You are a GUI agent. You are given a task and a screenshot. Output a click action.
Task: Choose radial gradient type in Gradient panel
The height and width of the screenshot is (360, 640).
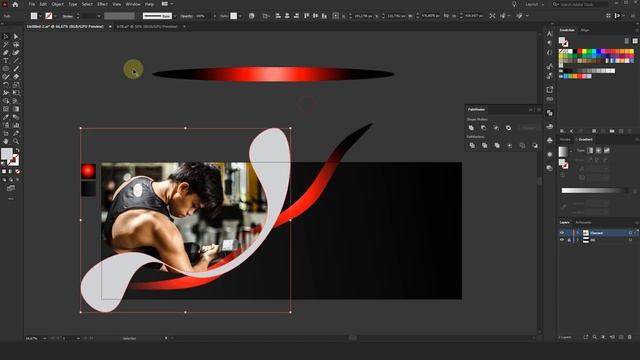pyautogui.click(x=598, y=151)
